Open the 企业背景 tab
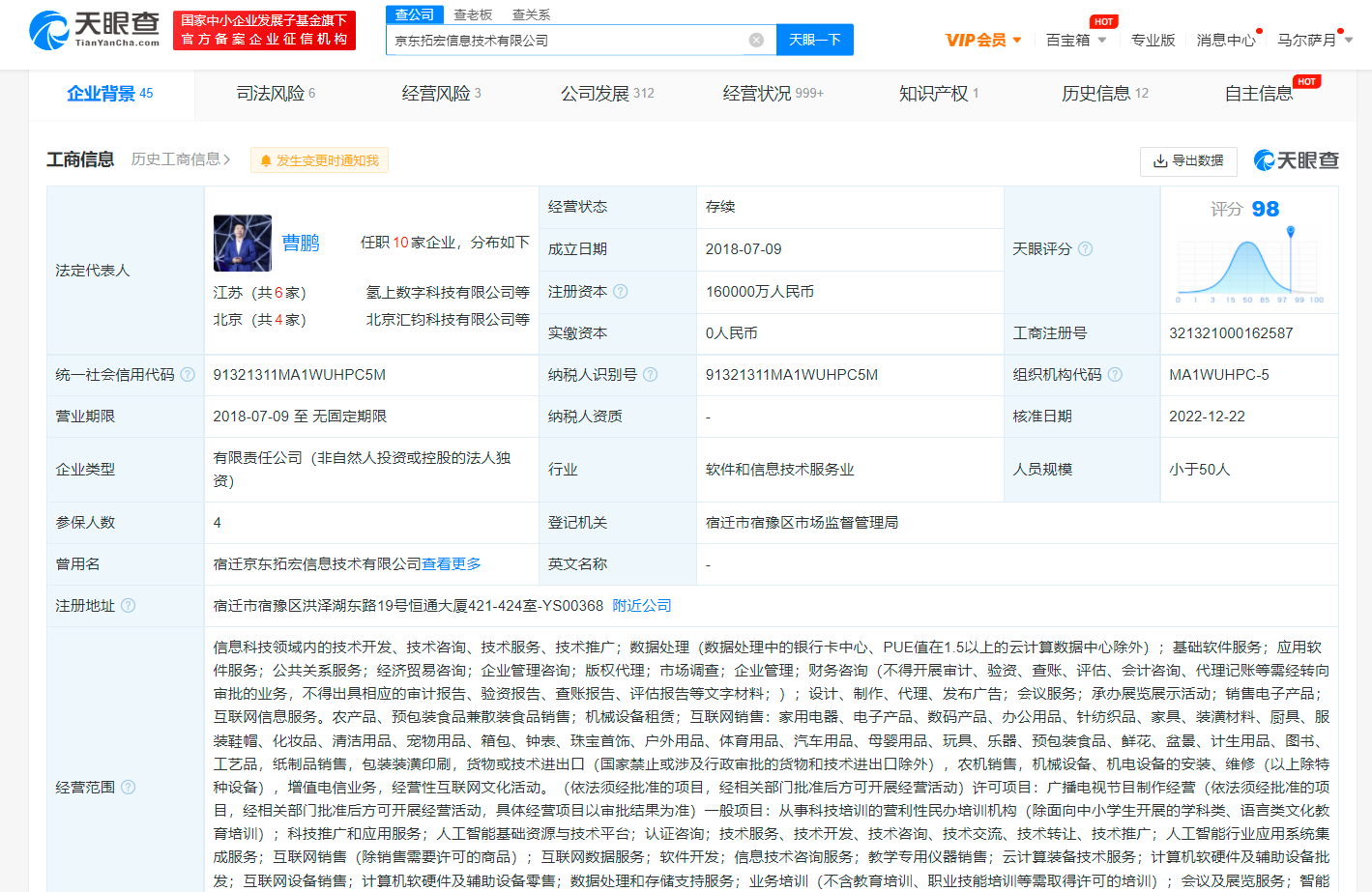 (x=110, y=94)
